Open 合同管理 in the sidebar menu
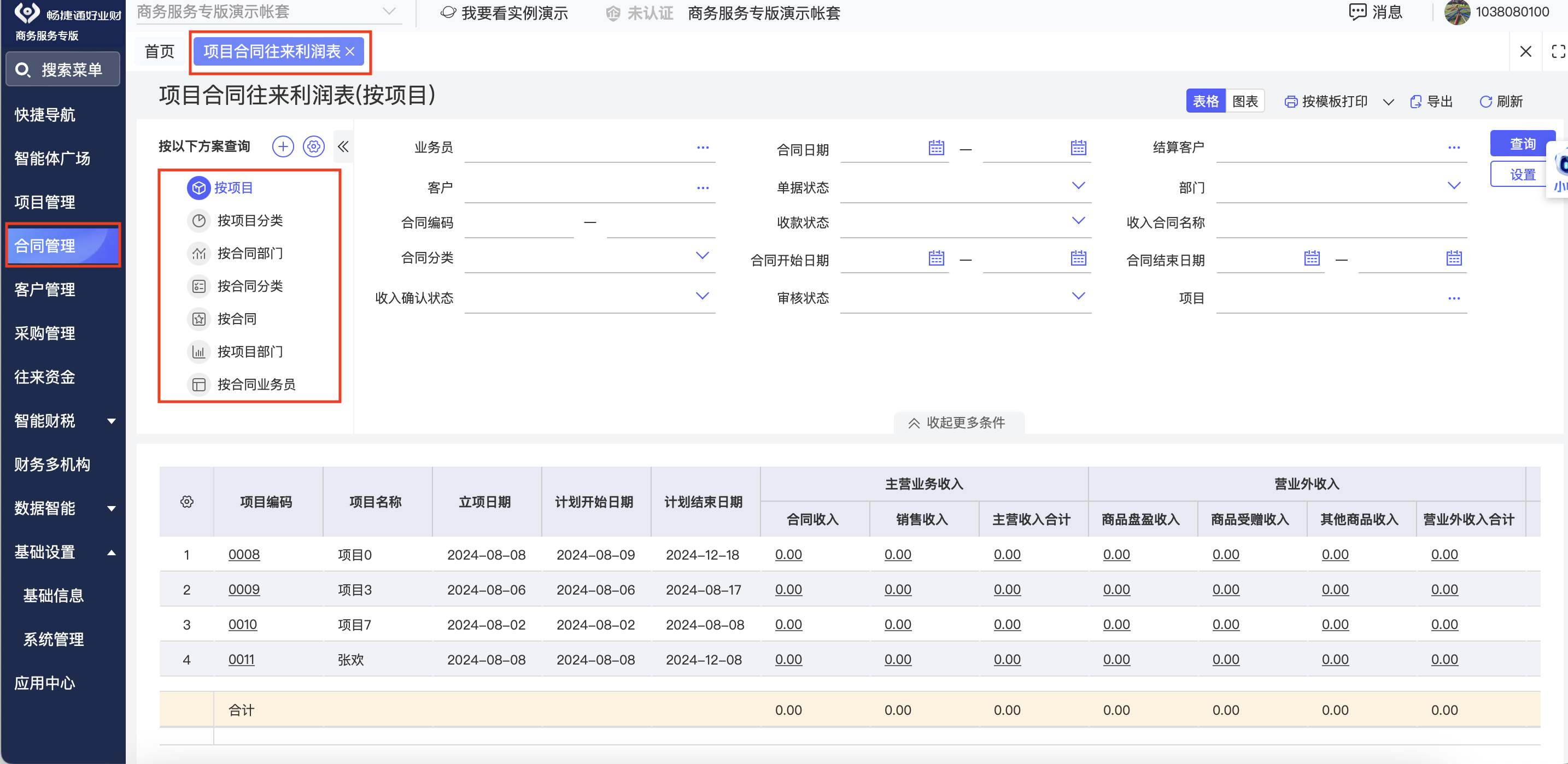This screenshot has height=764, width=1568. [45, 246]
